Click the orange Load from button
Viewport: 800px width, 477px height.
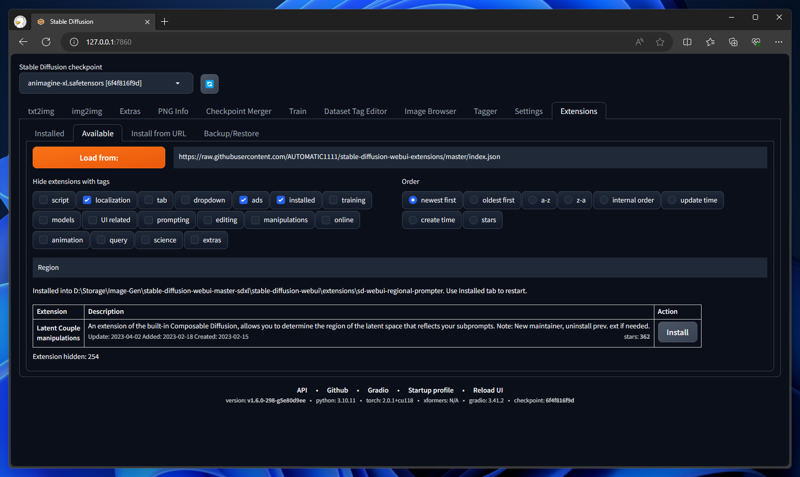point(99,158)
